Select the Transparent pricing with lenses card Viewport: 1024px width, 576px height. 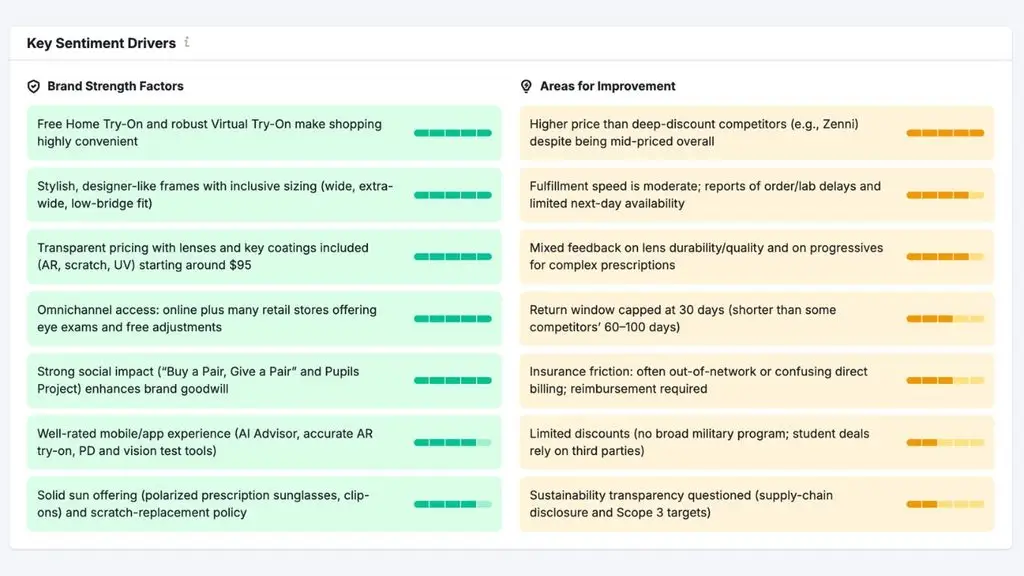point(264,257)
